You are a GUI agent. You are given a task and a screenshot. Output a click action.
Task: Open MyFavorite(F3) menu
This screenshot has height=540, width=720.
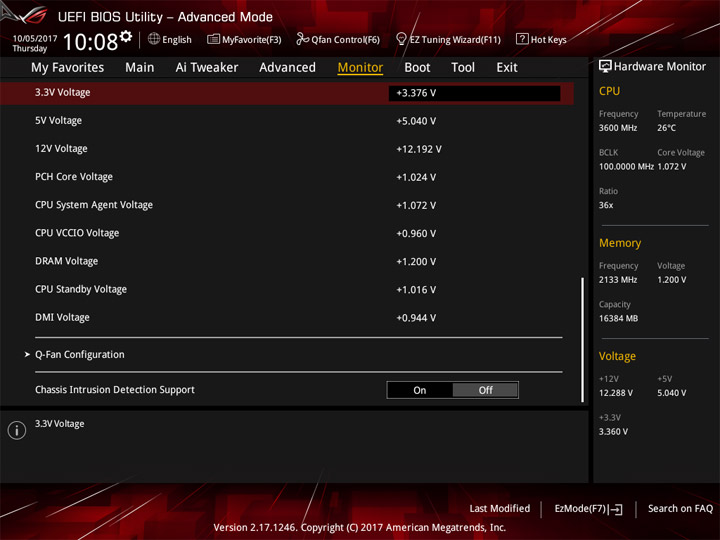click(x=252, y=39)
